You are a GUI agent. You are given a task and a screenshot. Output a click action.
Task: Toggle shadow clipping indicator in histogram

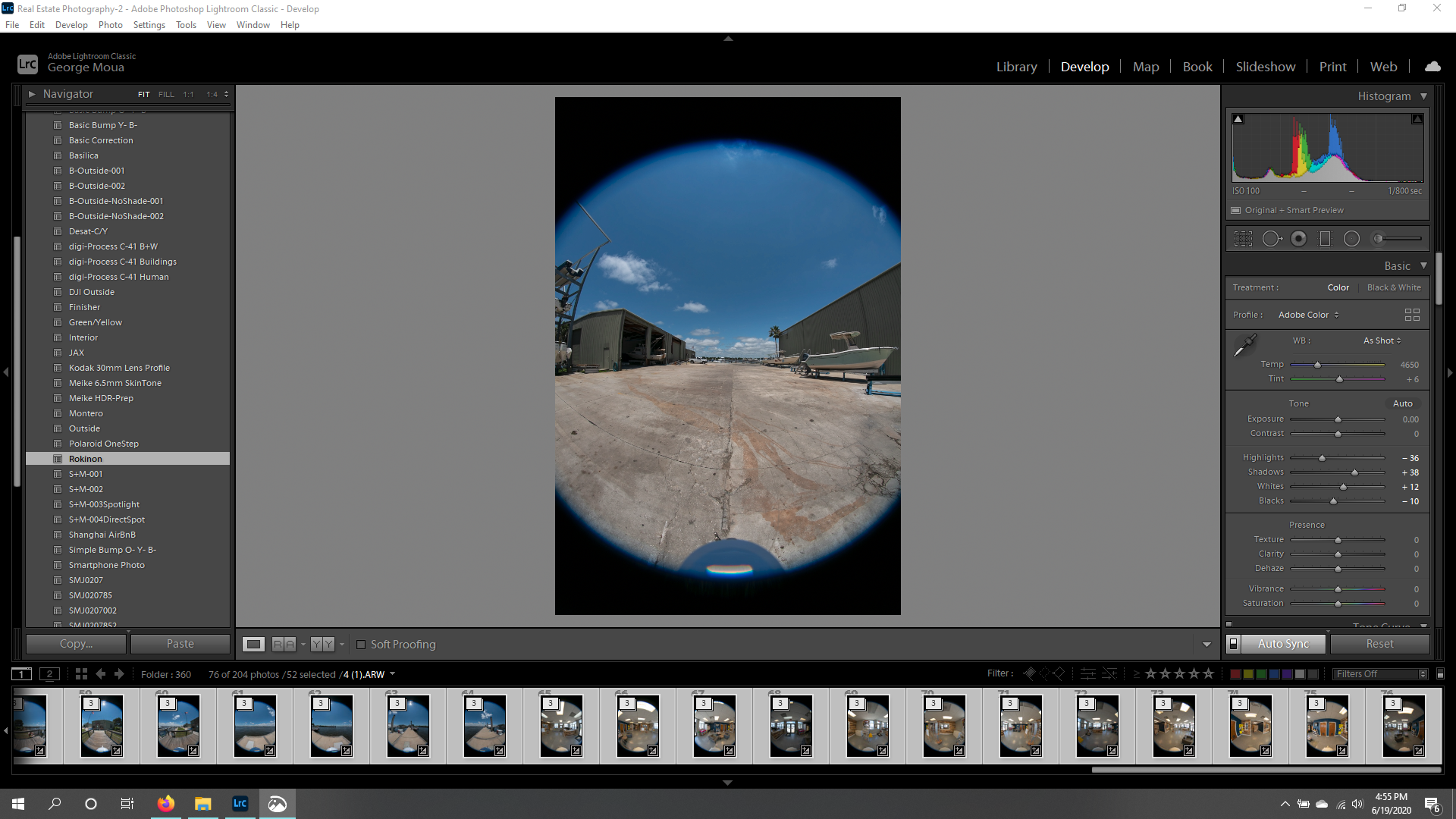click(x=1238, y=119)
